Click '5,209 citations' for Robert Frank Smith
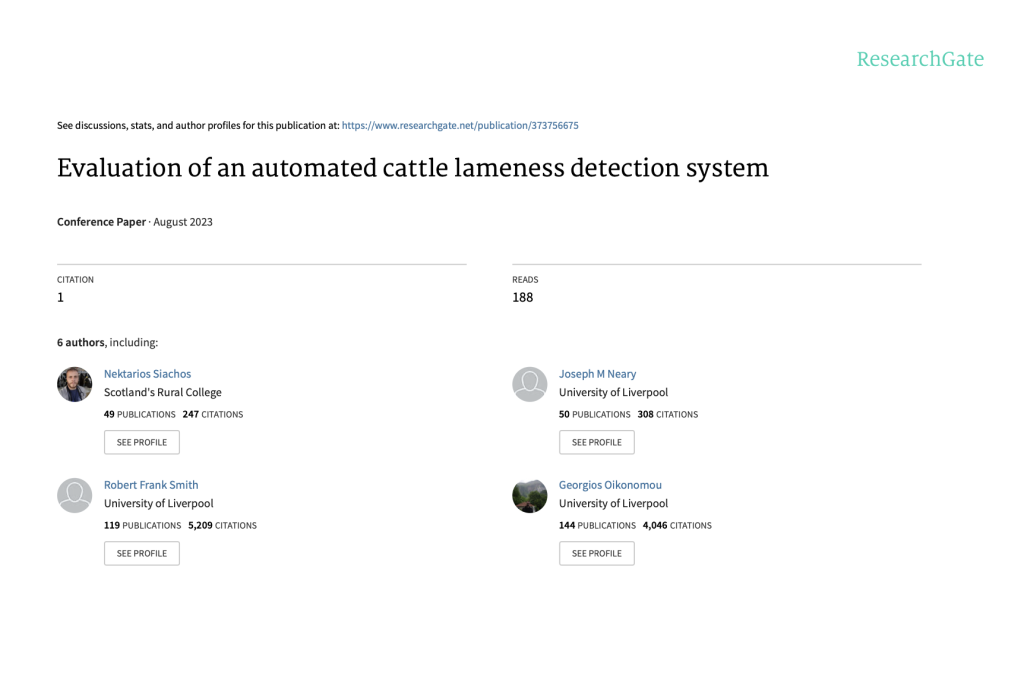 click(x=222, y=525)
